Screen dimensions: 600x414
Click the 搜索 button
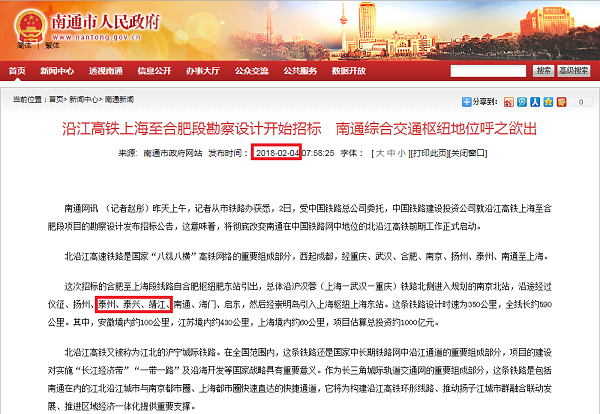click(x=543, y=71)
